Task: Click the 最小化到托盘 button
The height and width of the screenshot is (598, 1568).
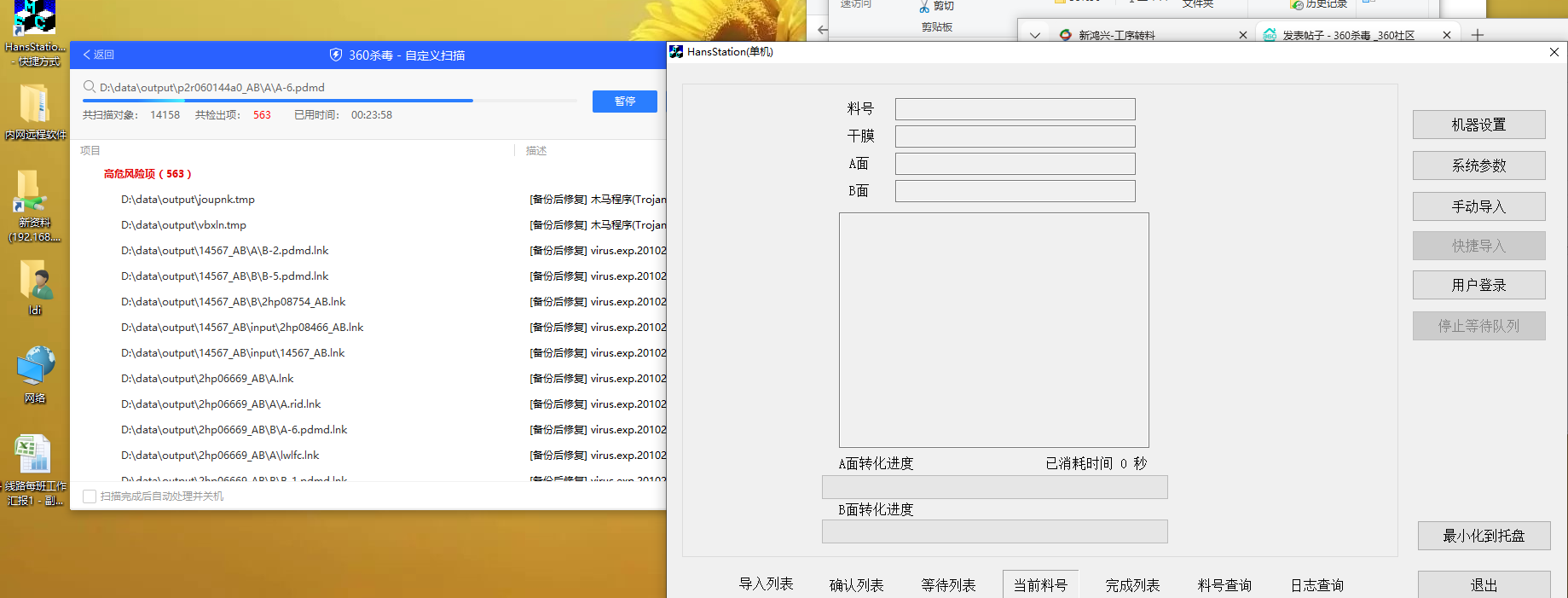Action: [x=1484, y=536]
